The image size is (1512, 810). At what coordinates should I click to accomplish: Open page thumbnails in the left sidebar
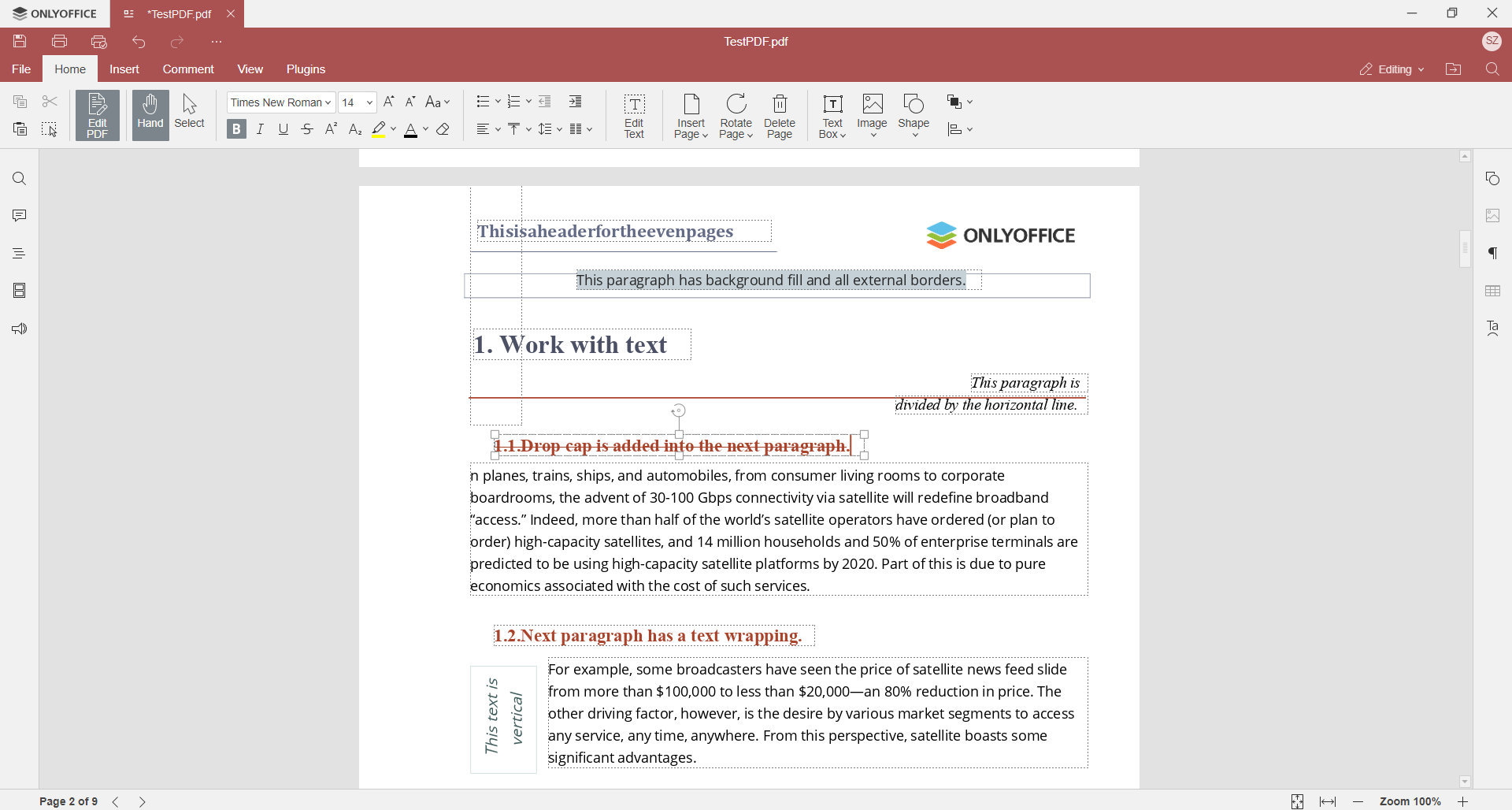[x=19, y=290]
